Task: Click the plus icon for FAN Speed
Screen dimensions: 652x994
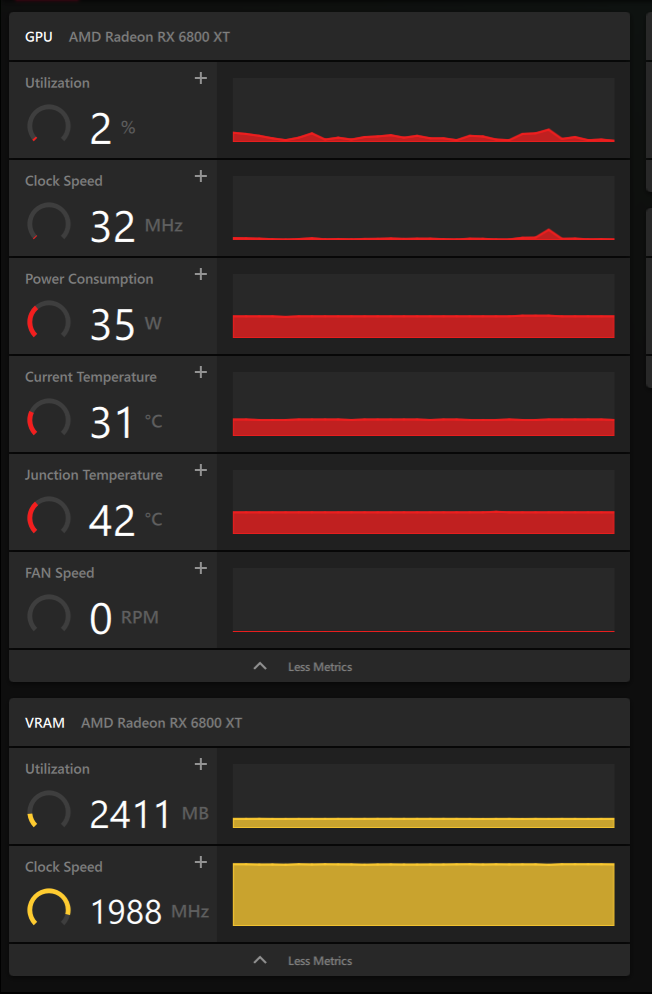Action: coord(201,568)
